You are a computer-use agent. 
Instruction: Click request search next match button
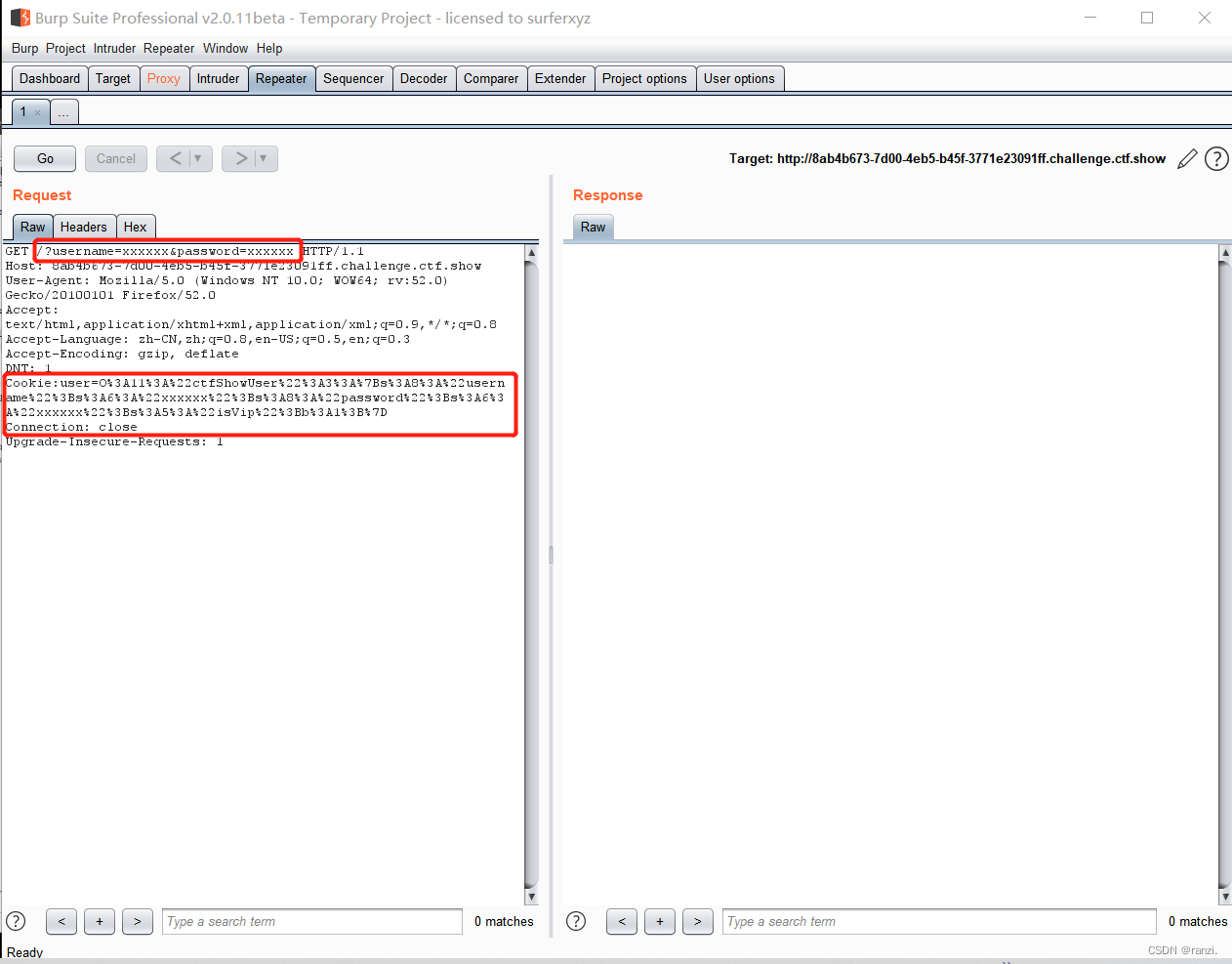(x=137, y=921)
